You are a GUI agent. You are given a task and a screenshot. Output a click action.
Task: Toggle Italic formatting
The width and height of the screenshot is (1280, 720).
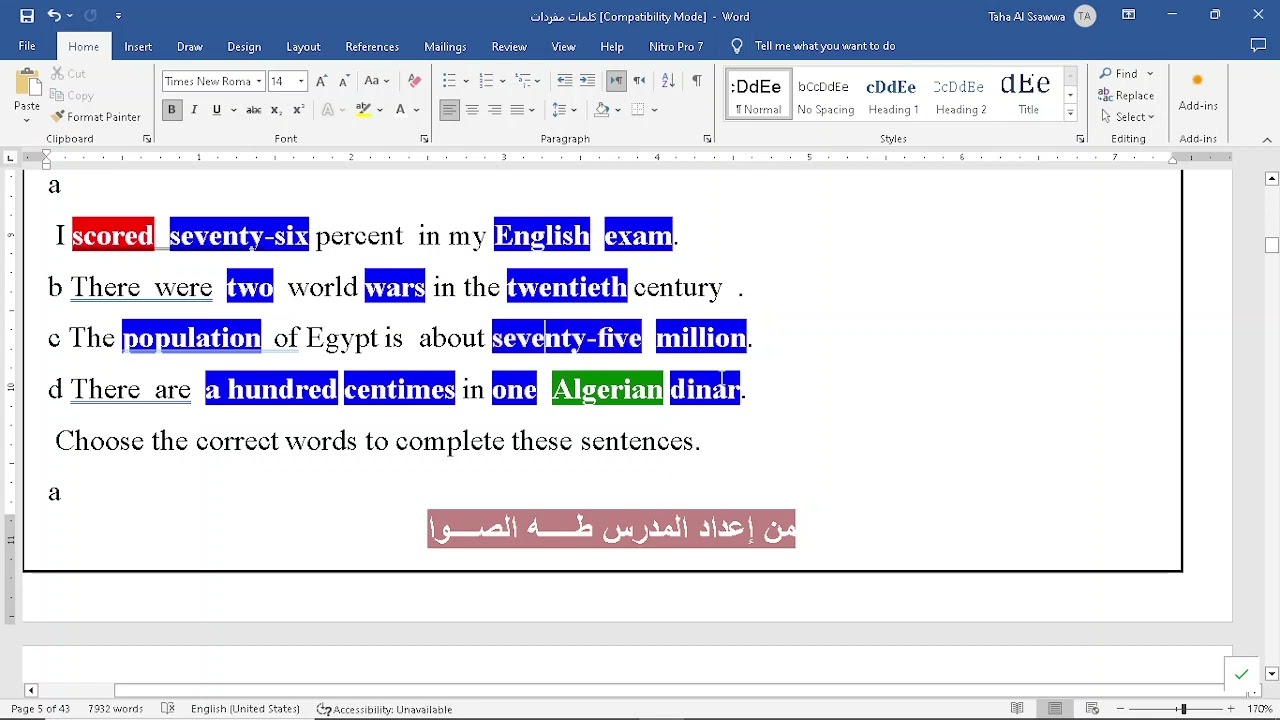[194, 110]
